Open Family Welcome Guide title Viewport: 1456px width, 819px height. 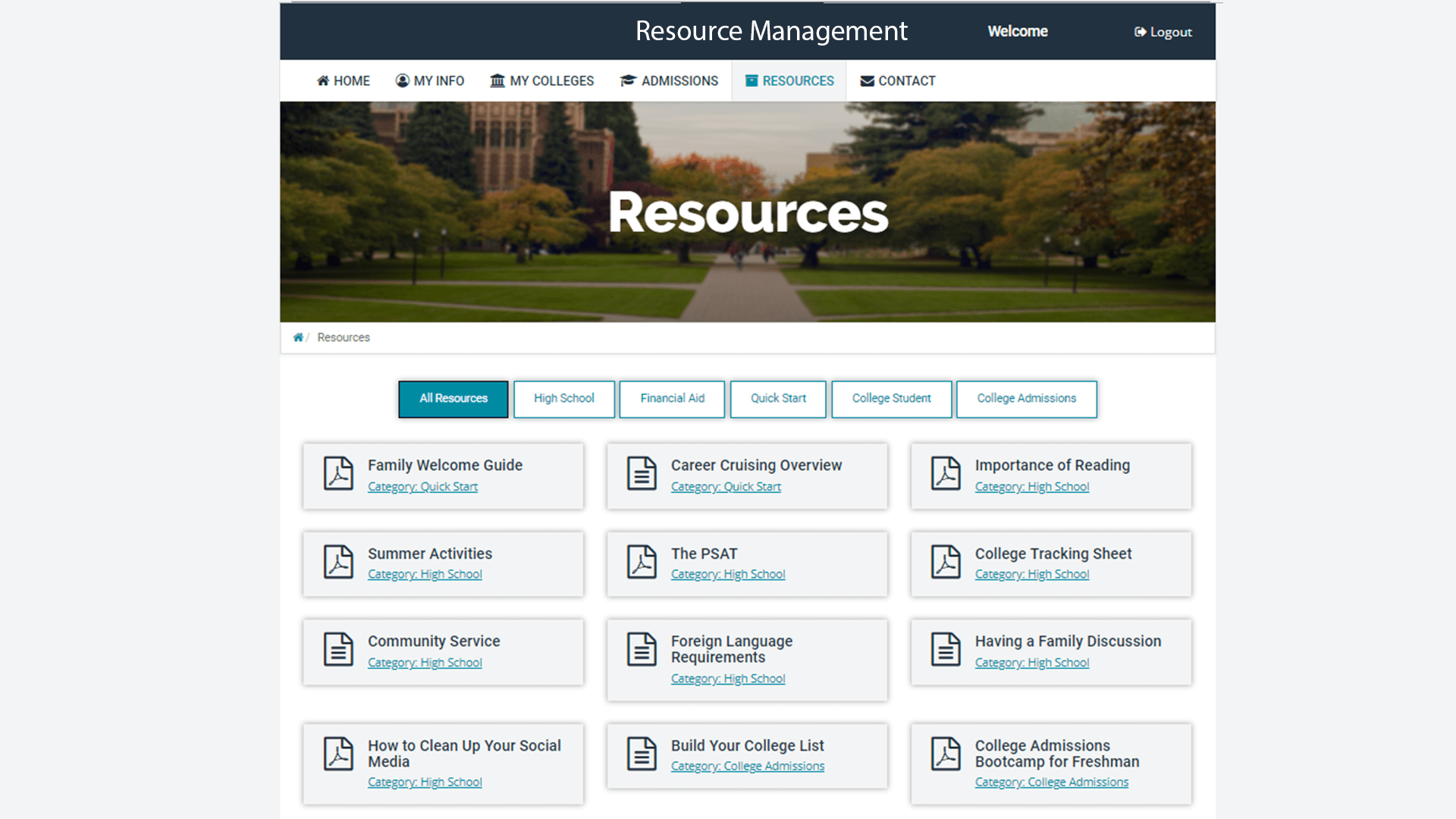pos(445,465)
